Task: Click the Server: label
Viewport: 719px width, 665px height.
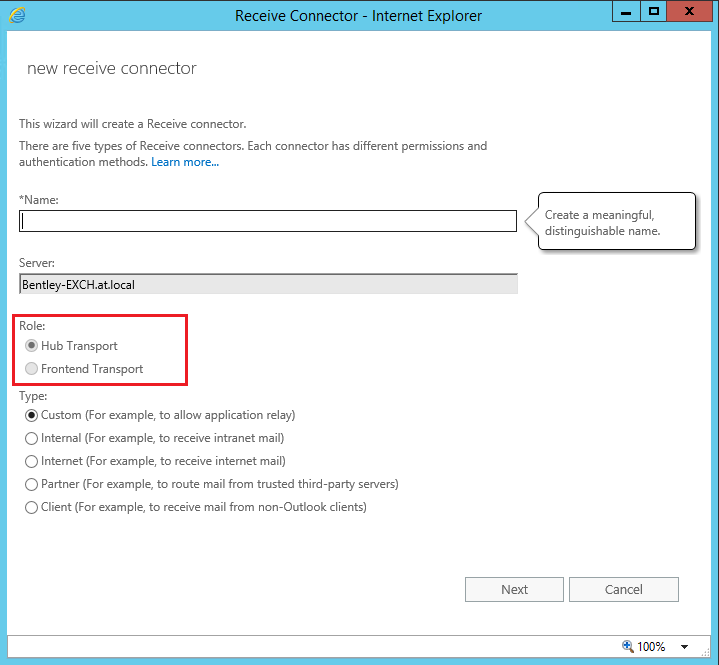Action: click(37, 263)
